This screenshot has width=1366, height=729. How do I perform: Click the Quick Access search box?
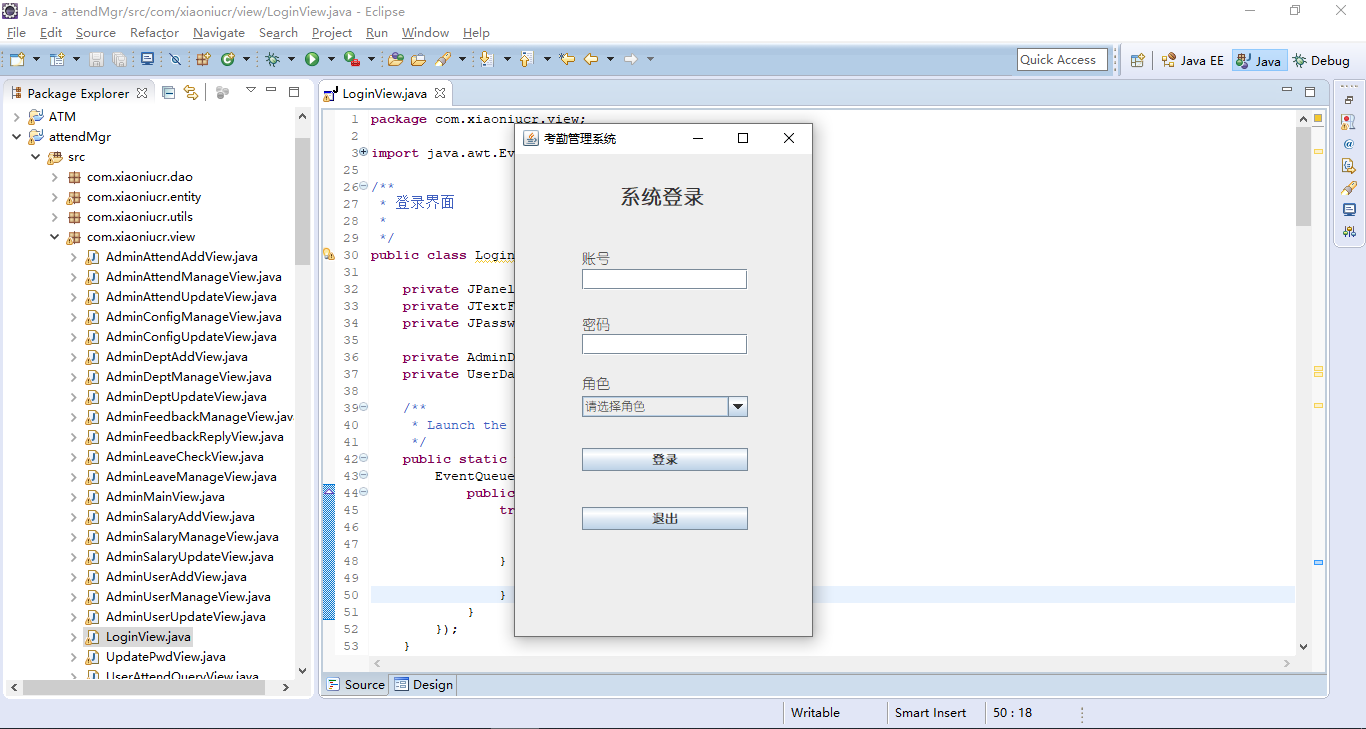tap(1062, 60)
